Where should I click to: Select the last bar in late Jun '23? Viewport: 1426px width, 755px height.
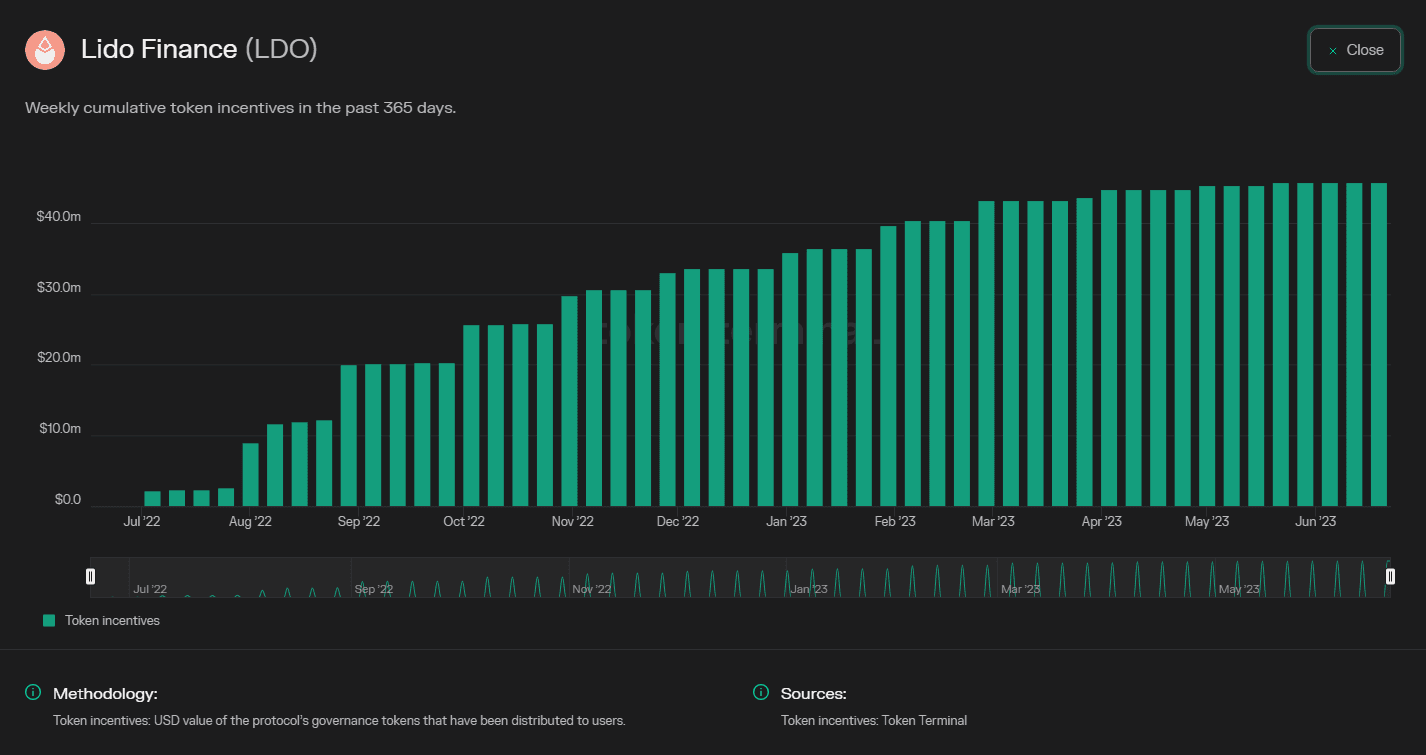point(1379,344)
